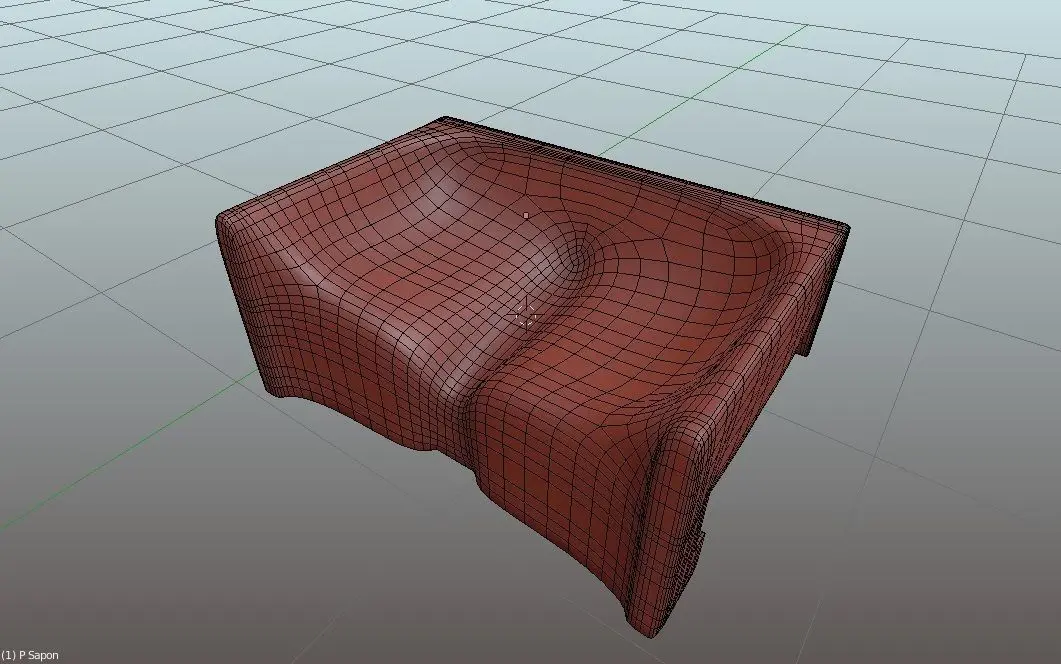The height and width of the screenshot is (664, 1061).
Task: Click the 3D cursor crosshair on the mesh
Action: click(525, 314)
